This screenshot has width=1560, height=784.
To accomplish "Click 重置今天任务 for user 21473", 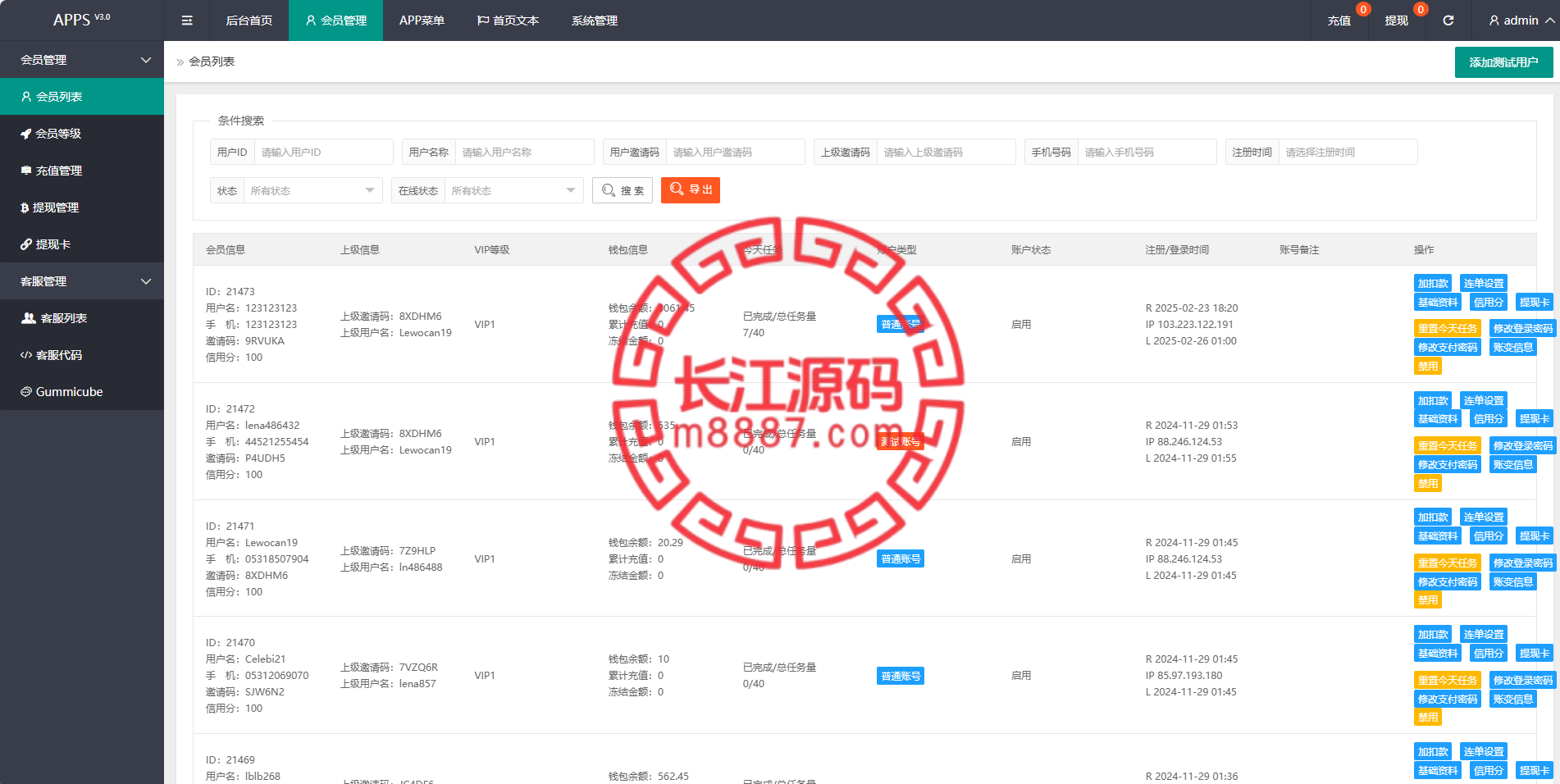I will 1448,328.
